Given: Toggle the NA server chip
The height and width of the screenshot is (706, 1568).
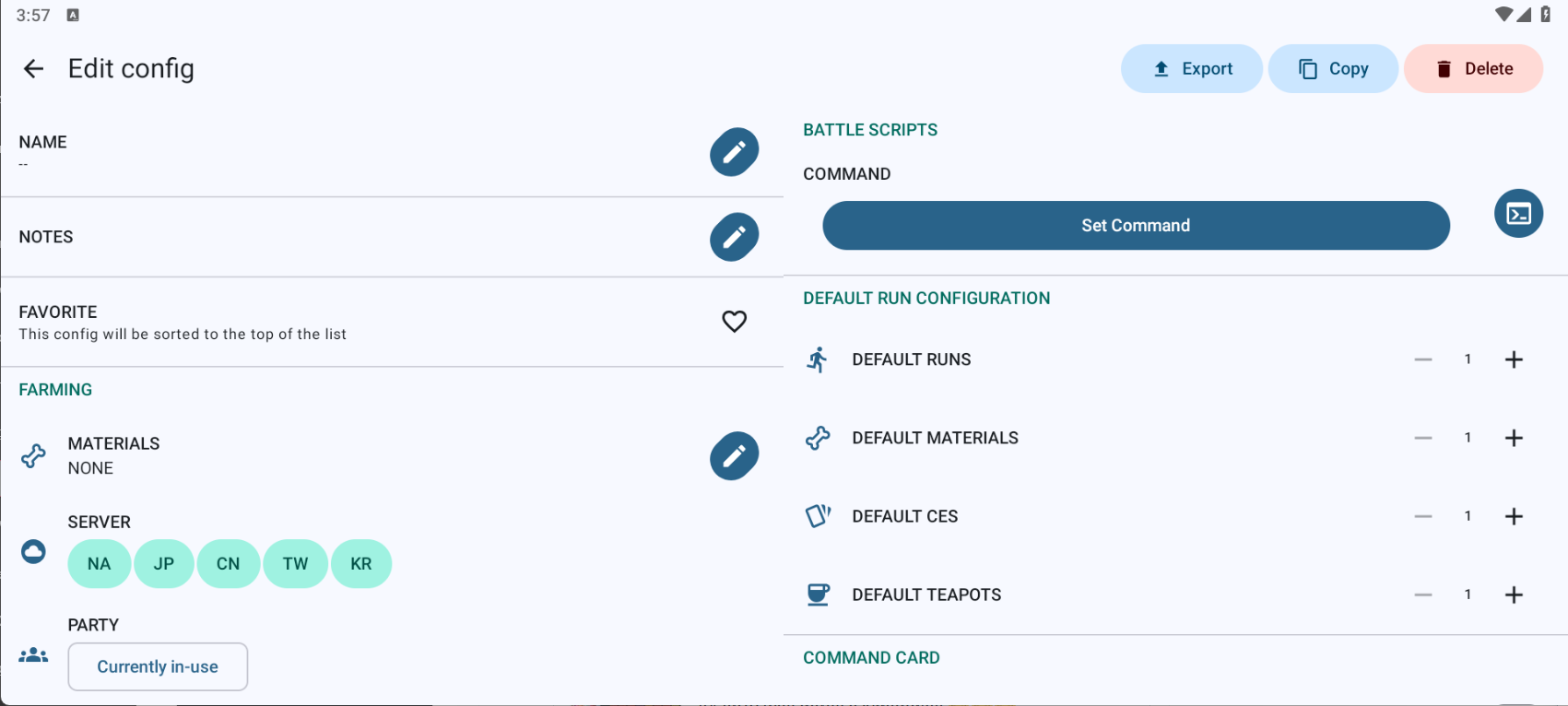Looking at the screenshot, I should pos(99,564).
